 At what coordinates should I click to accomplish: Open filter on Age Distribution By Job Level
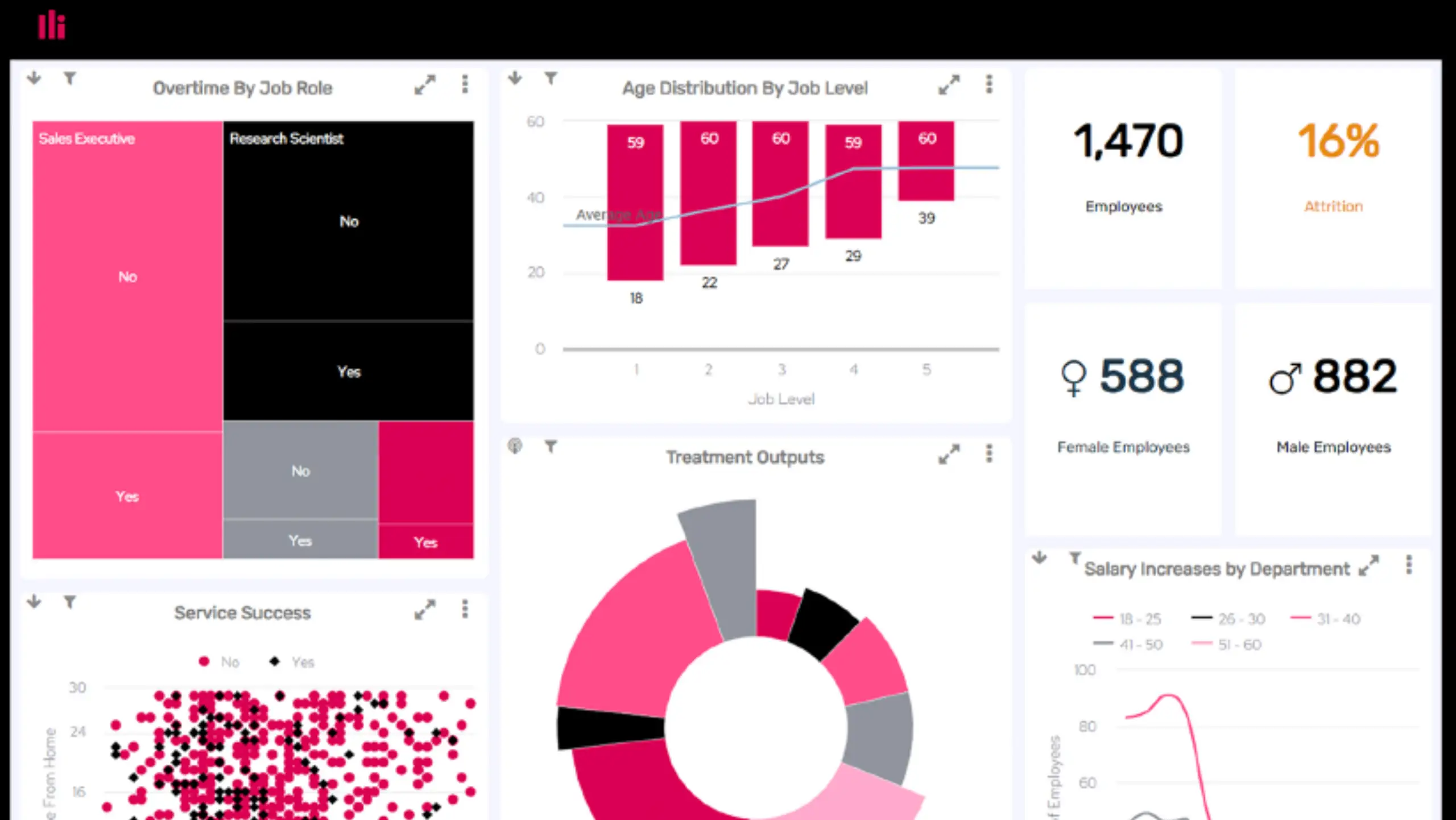click(551, 78)
